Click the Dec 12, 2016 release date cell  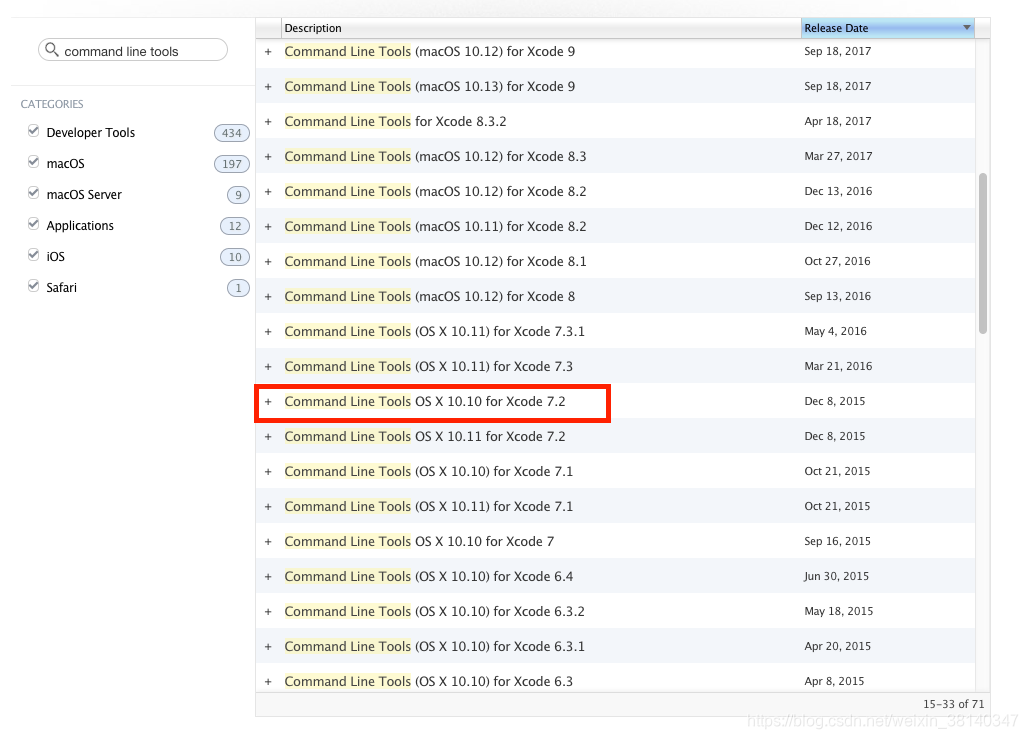click(839, 226)
